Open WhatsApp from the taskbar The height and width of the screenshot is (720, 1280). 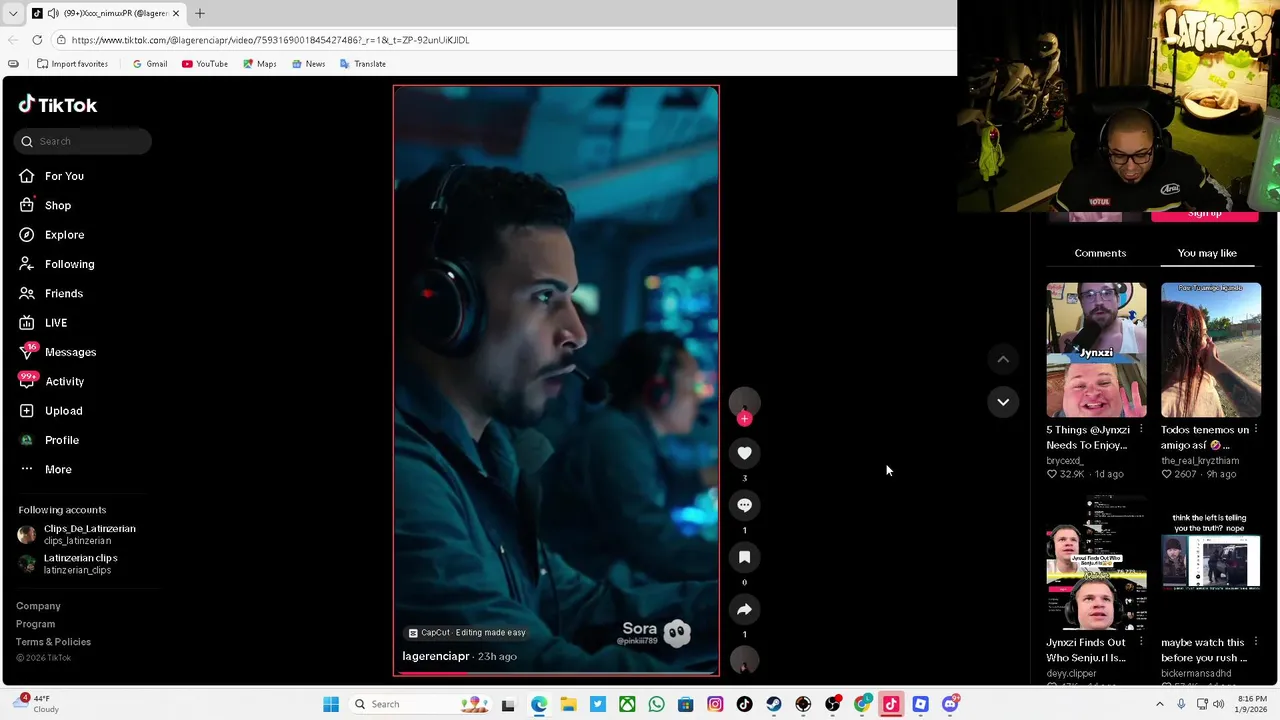click(x=656, y=704)
